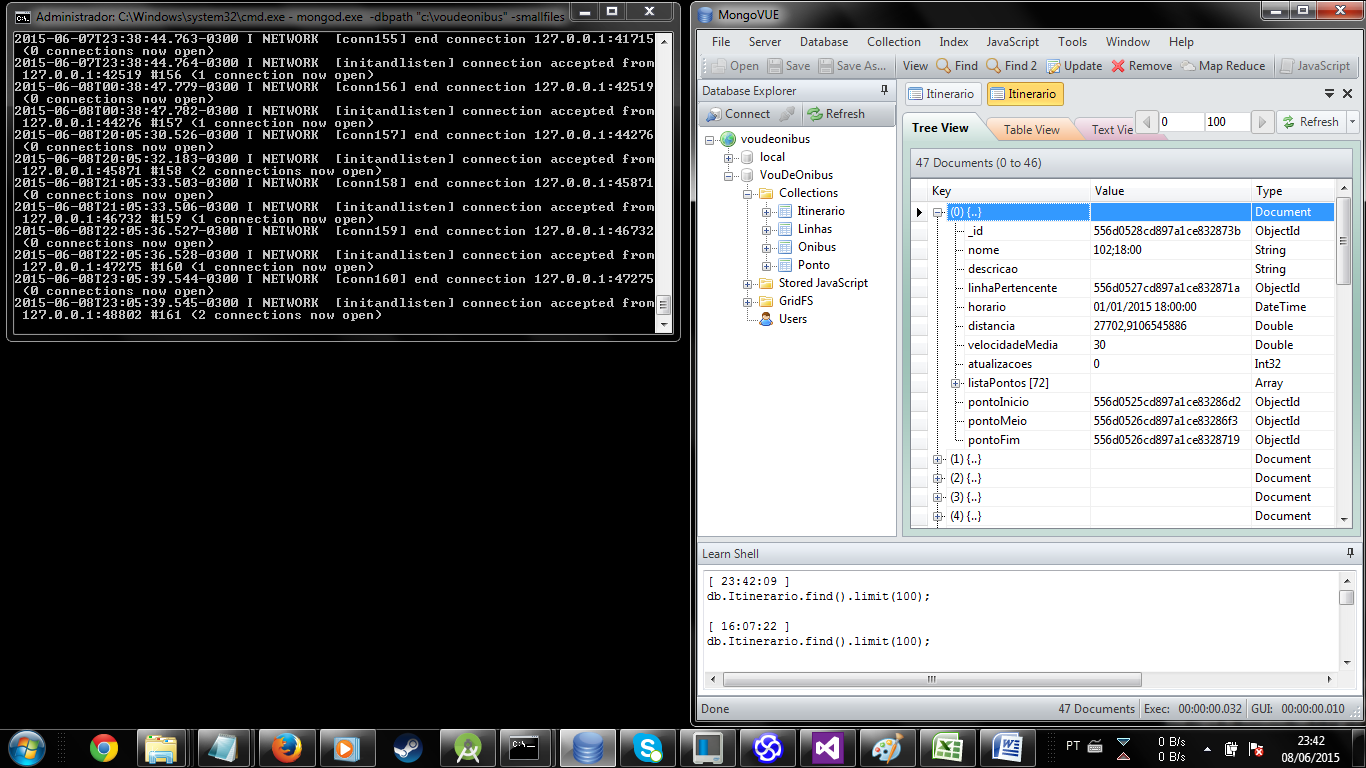This screenshot has height=768, width=1366.
Task: Expand the local database node
Action: (729, 157)
